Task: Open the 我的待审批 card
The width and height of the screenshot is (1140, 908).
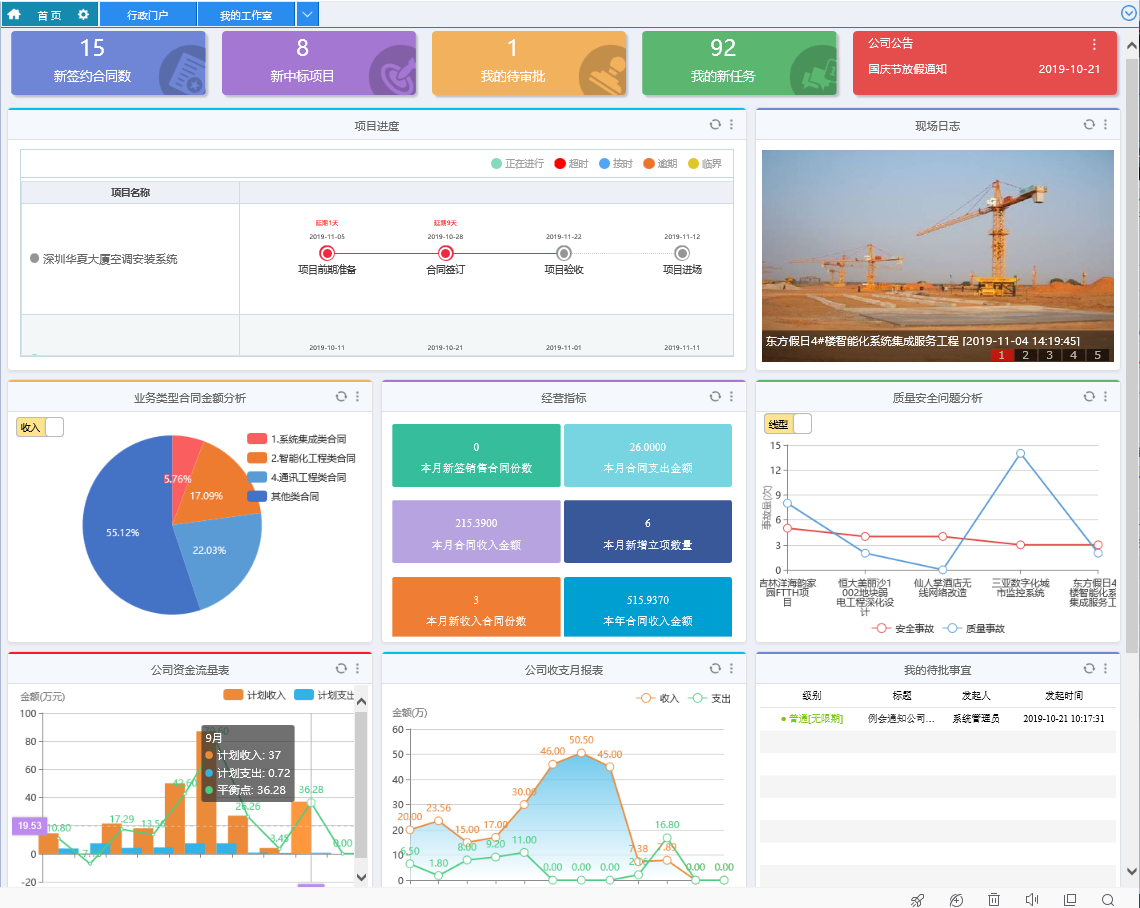Action: pyautogui.click(x=529, y=63)
